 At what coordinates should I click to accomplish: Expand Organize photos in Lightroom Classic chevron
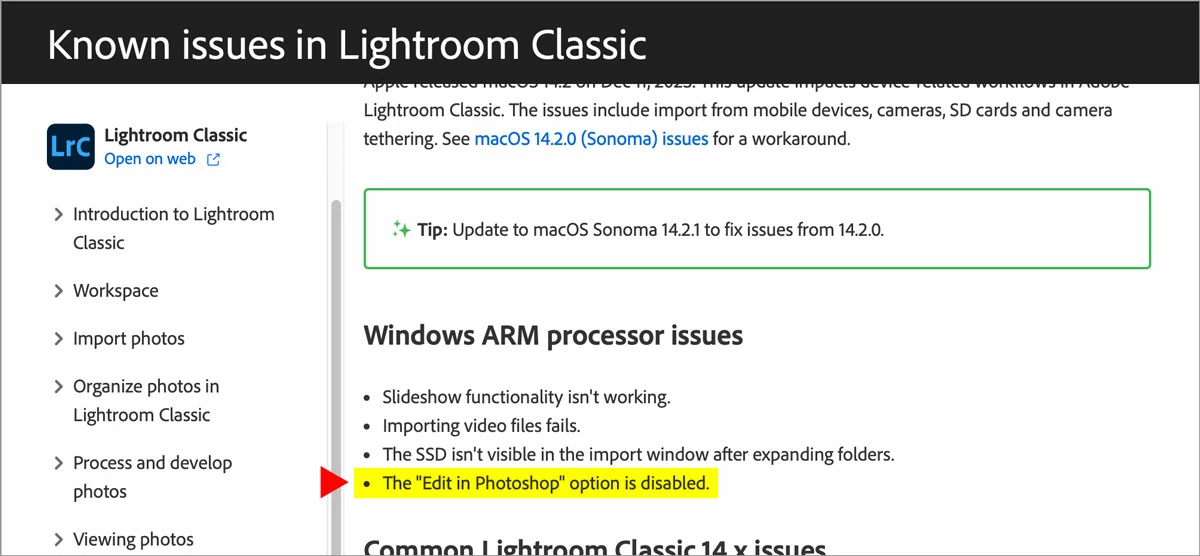(x=58, y=387)
